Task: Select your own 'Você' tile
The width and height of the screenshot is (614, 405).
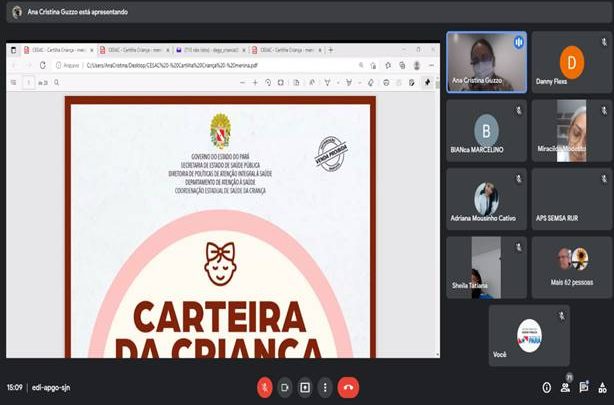Action: 529,336
